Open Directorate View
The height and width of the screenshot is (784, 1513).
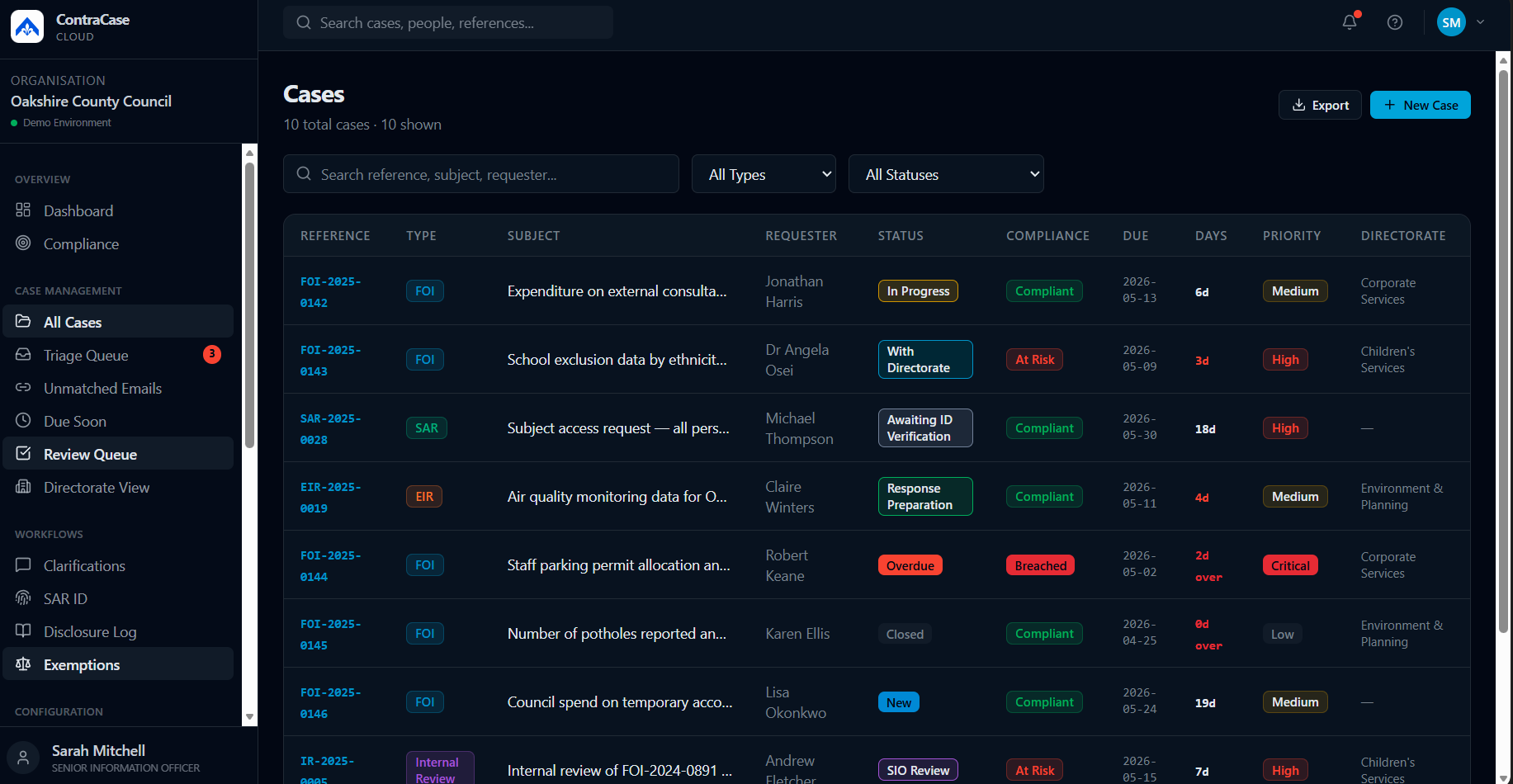pyautogui.click(x=118, y=487)
